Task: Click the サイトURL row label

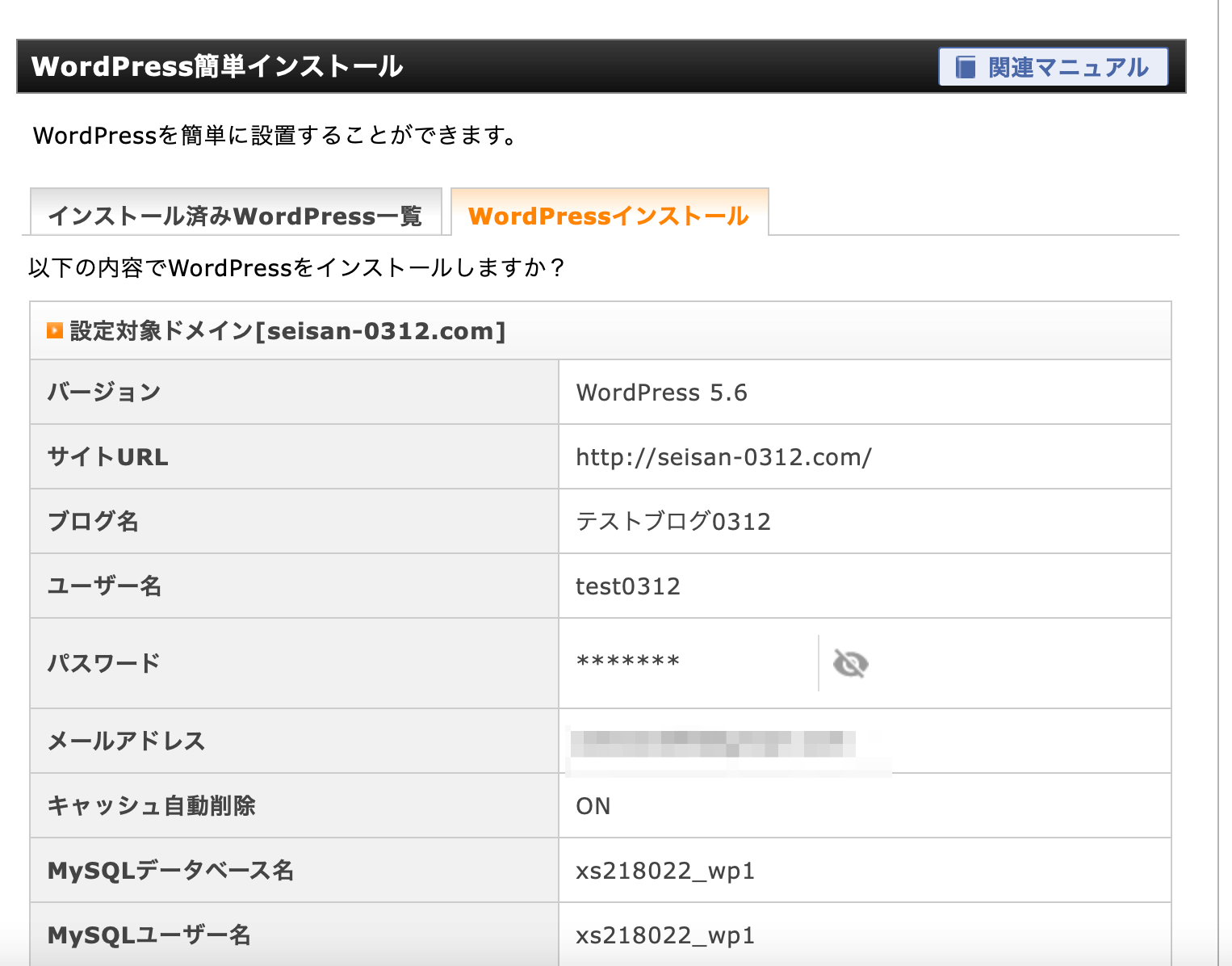Action: (108, 457)
